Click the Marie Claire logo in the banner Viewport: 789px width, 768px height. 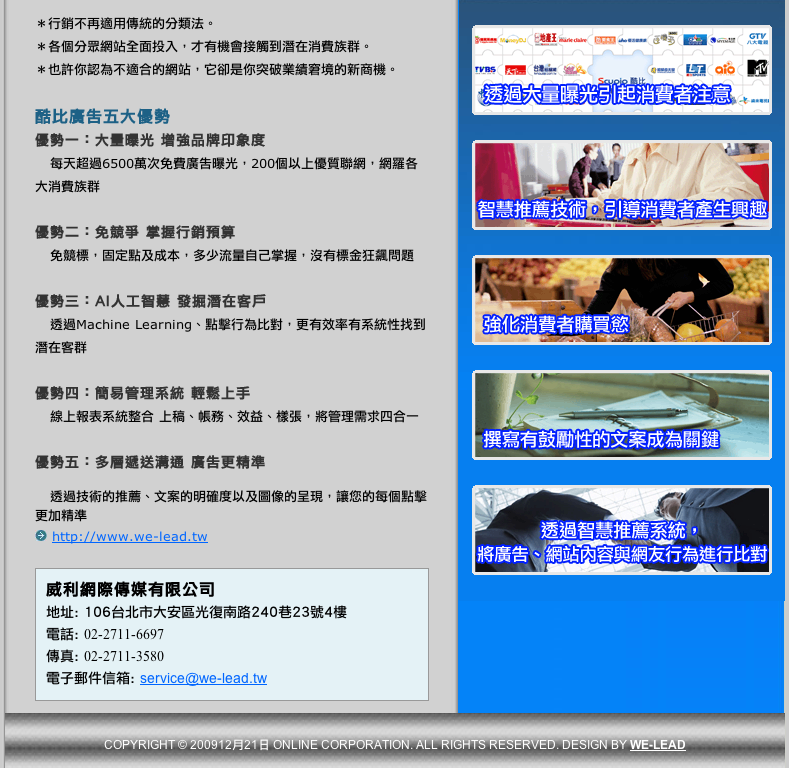click(x=574, y=39)
